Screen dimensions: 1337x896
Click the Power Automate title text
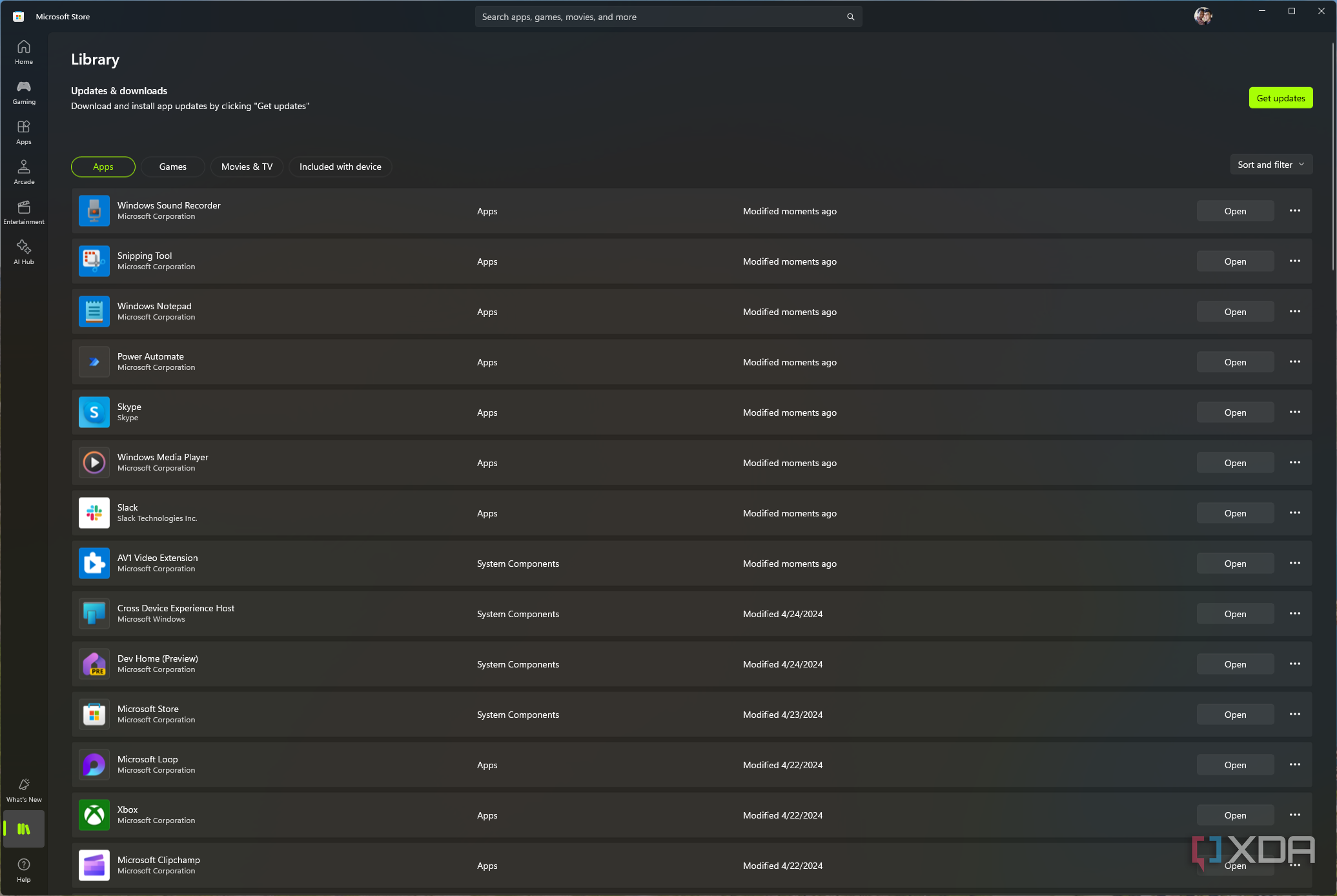tap(150, 356)
